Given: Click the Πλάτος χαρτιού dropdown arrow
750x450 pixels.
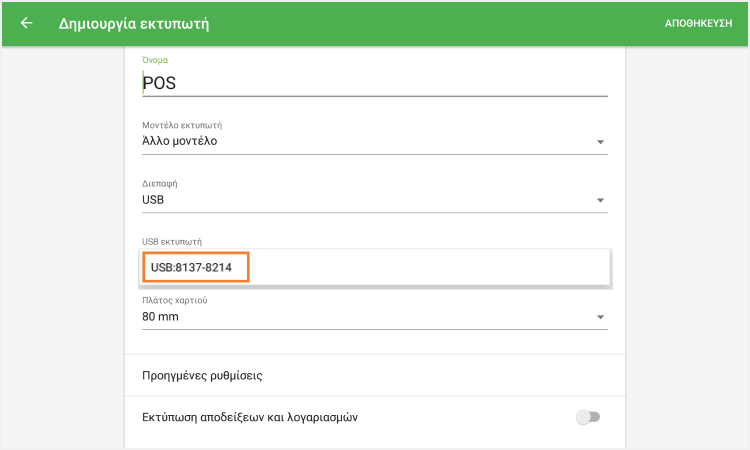Looking at the screenshot, I should pos(600,317).
